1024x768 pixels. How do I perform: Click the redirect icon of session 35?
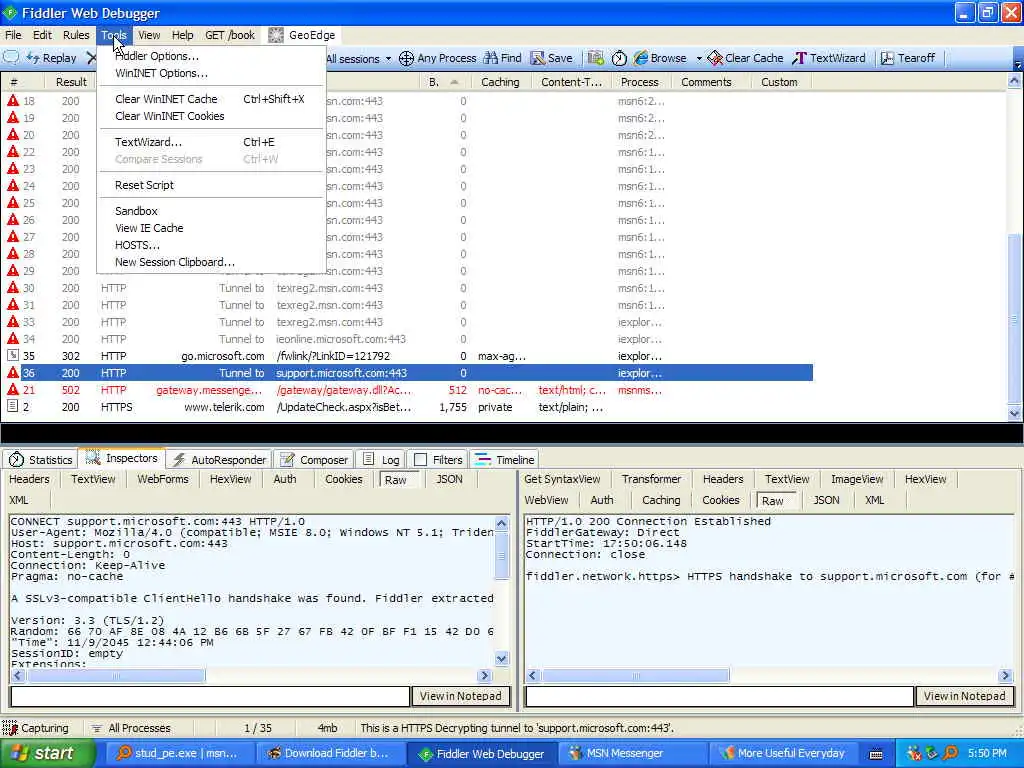[x=12, y=355]
